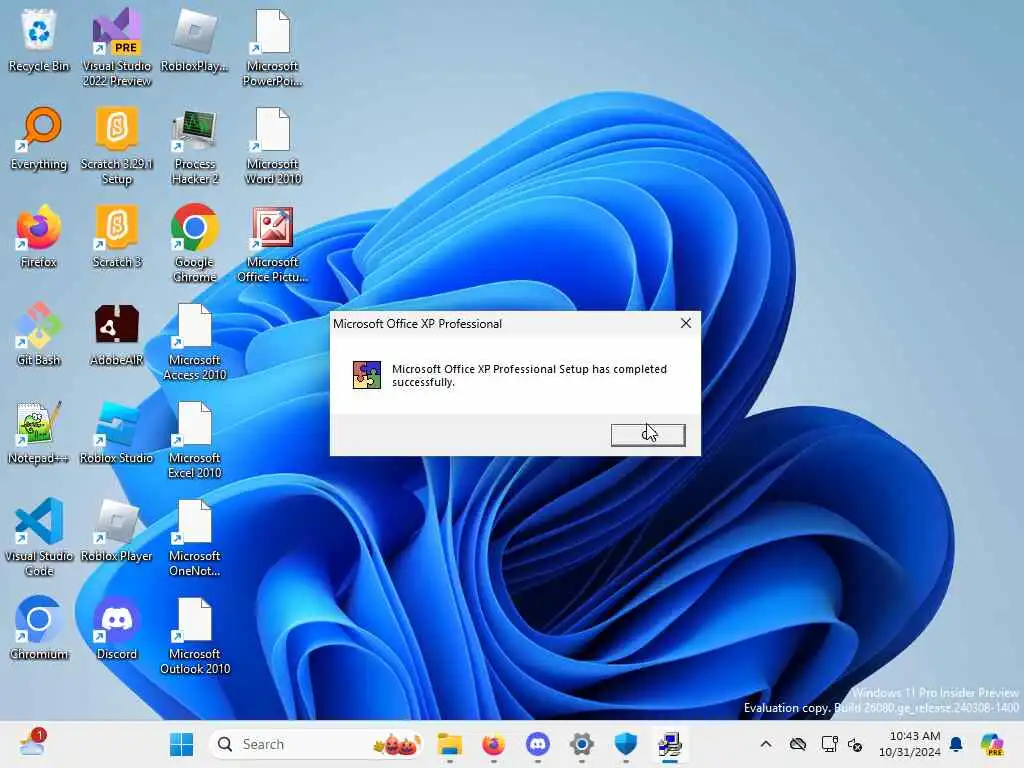Open the clock showing 10:43 AM
The image size is (1024, 768).
910,744
